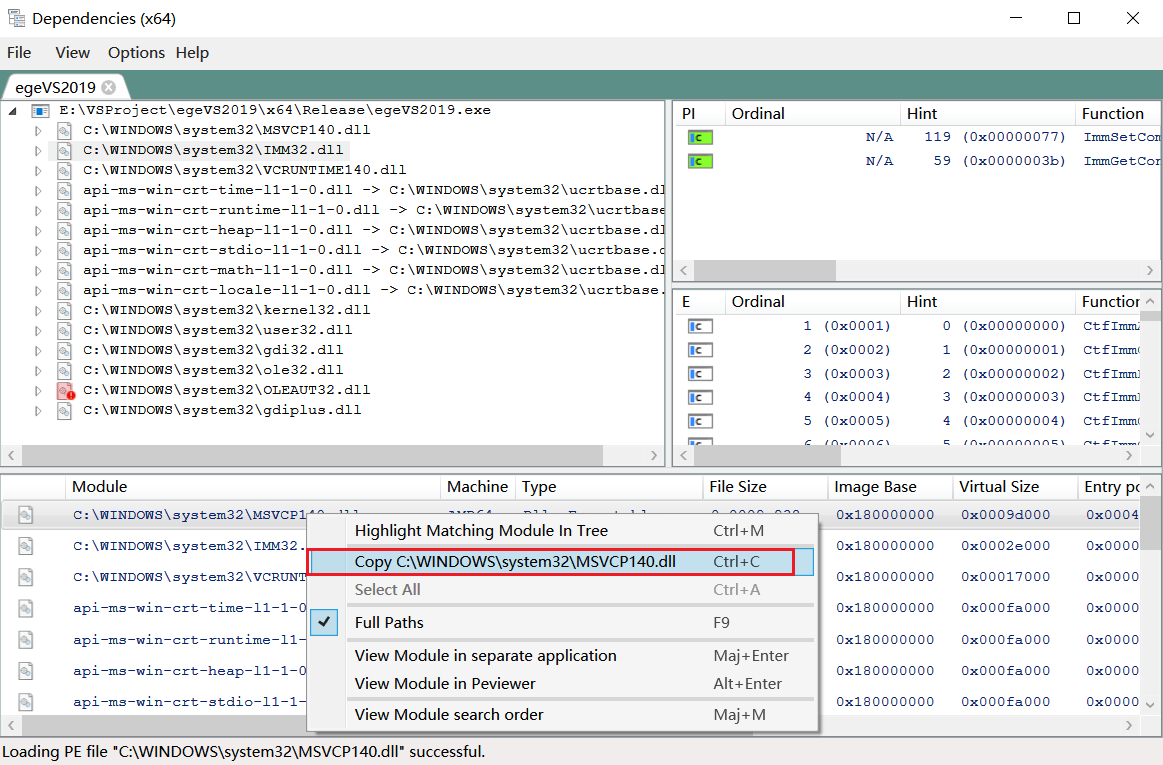Sort module list by File Size column

(765, 487)
